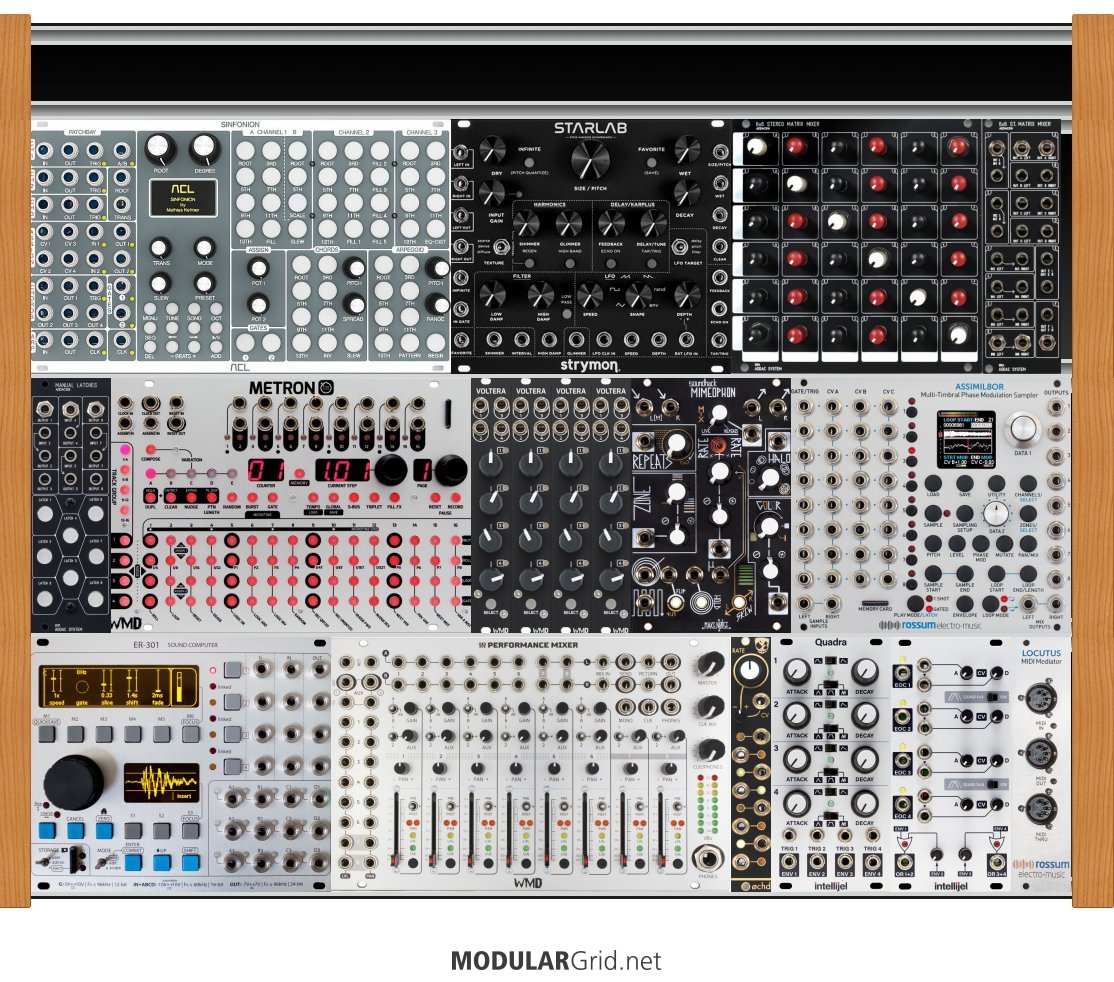Click the Metron MEMORY button
Viewport: 1114px width, 982px height.
click(300, 473)
